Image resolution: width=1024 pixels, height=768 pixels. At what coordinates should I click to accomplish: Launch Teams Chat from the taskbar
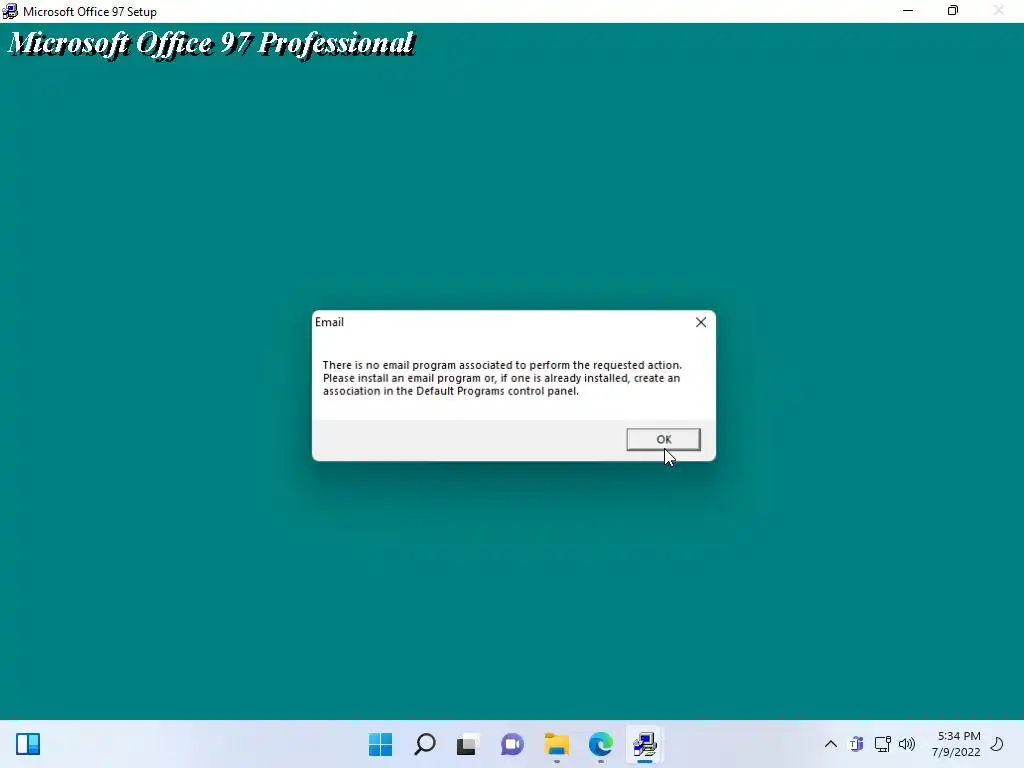pyautogui.click(x=512, y=744)
